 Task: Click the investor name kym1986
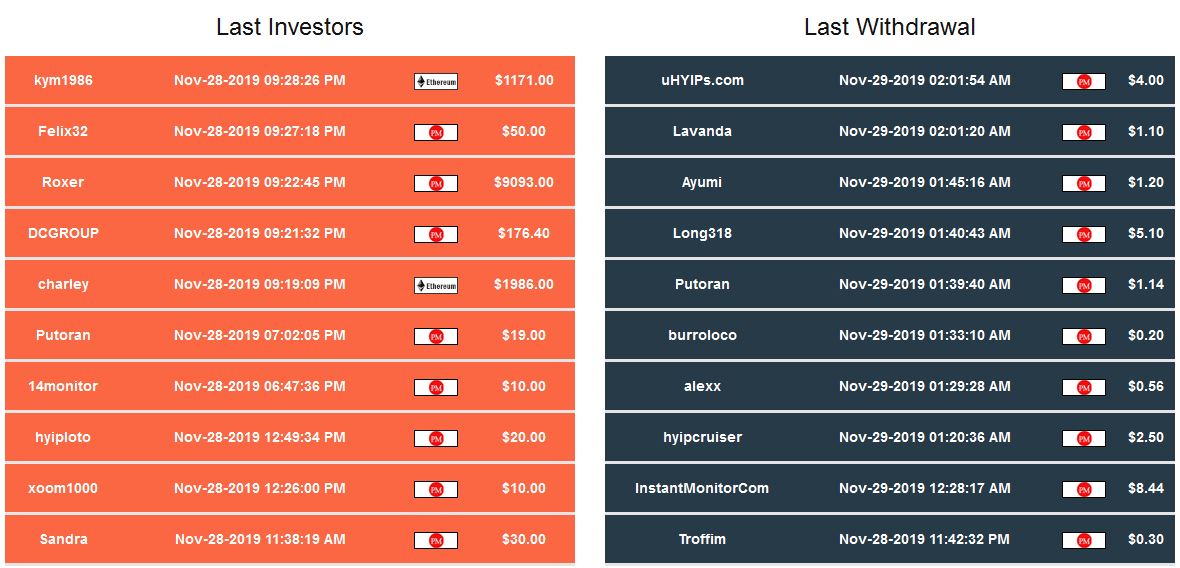[63, 80]
